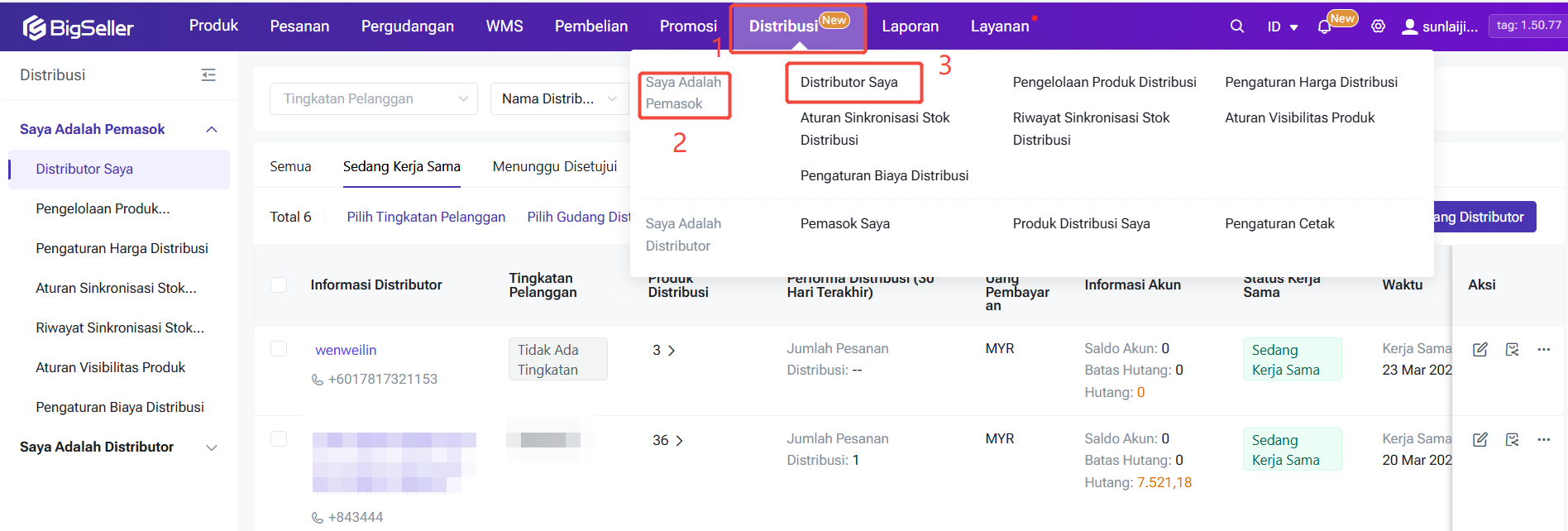Click edit icon for wenweilin row
The width and height of the screenshot is (1568, 531).
point(1480,349)
